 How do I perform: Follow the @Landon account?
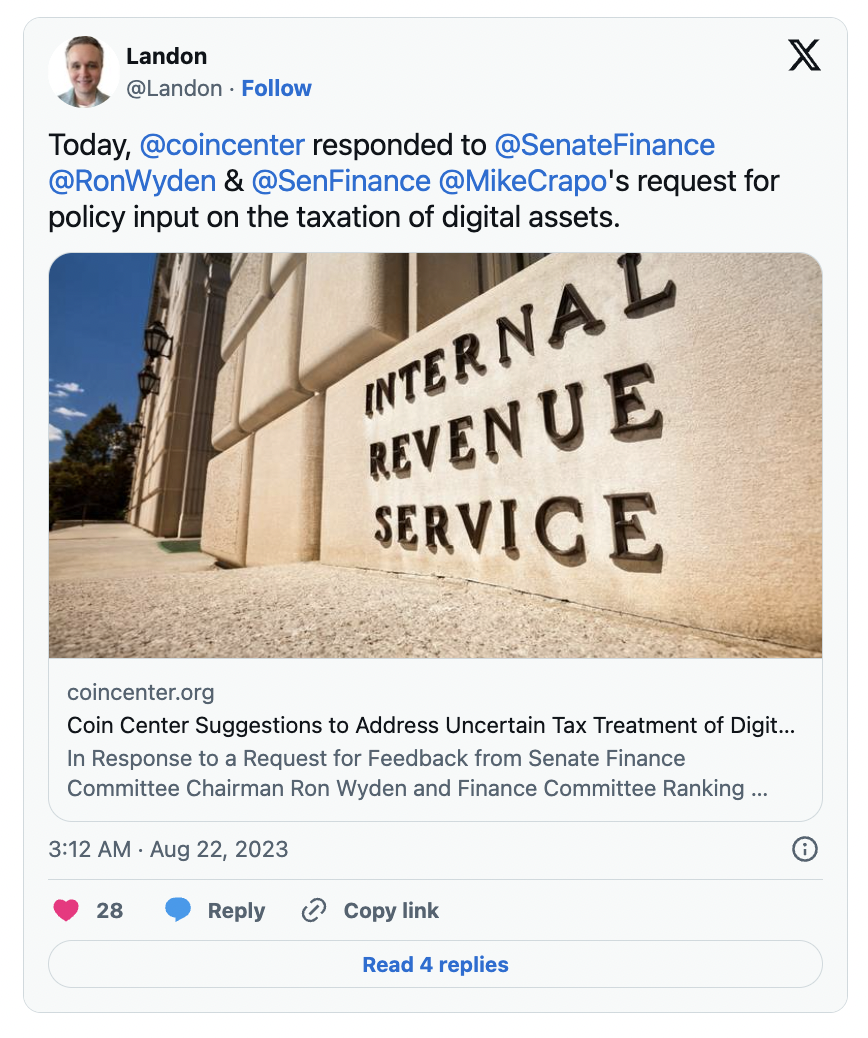[276, 88]
